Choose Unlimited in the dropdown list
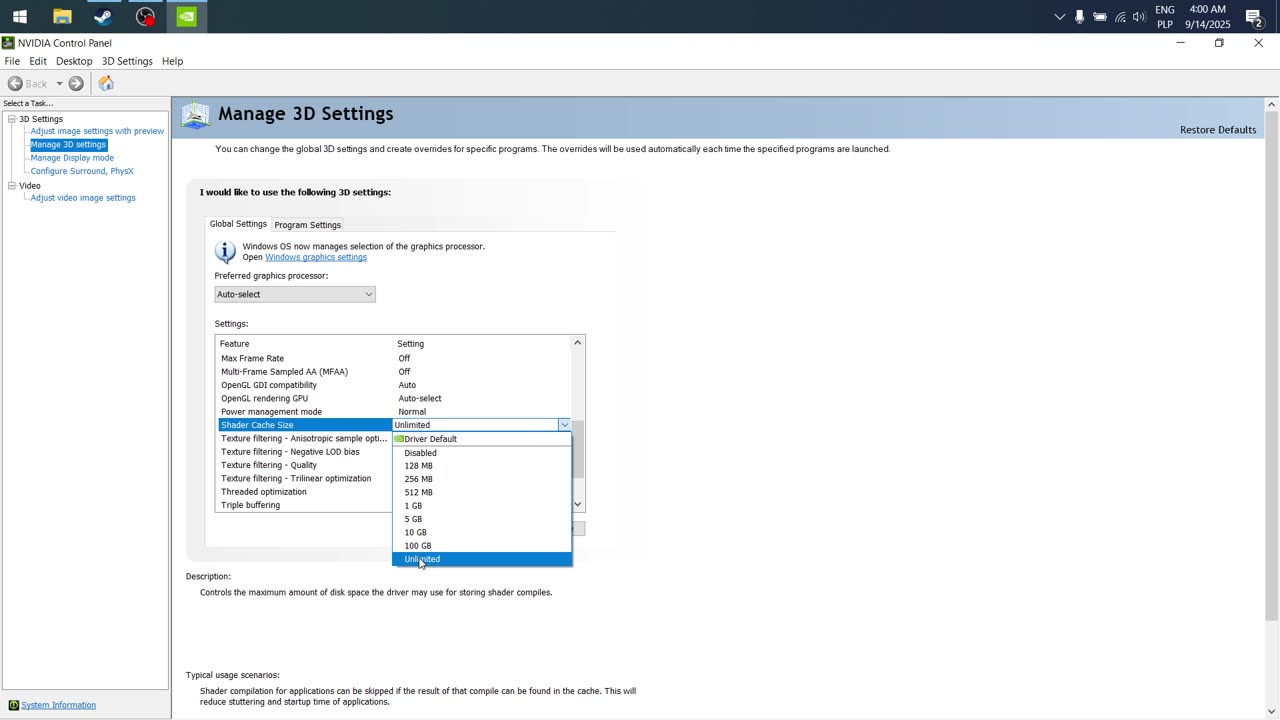1280x720 pixels. pos(482,559)
